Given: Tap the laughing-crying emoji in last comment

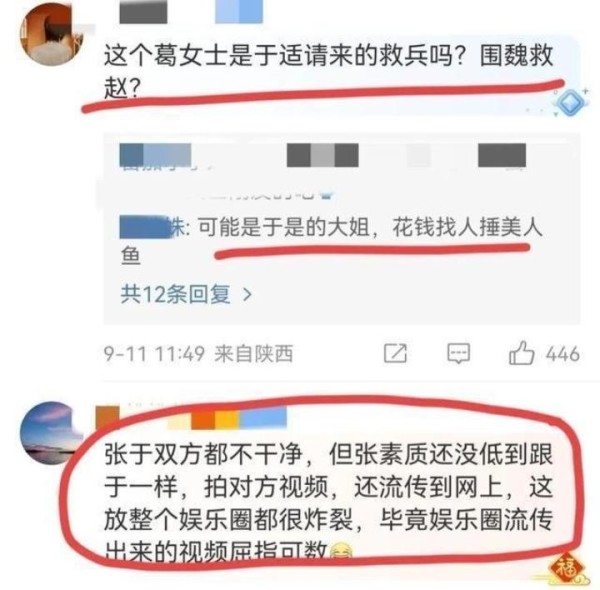Looking at the screenshot, I should [341, 552].
